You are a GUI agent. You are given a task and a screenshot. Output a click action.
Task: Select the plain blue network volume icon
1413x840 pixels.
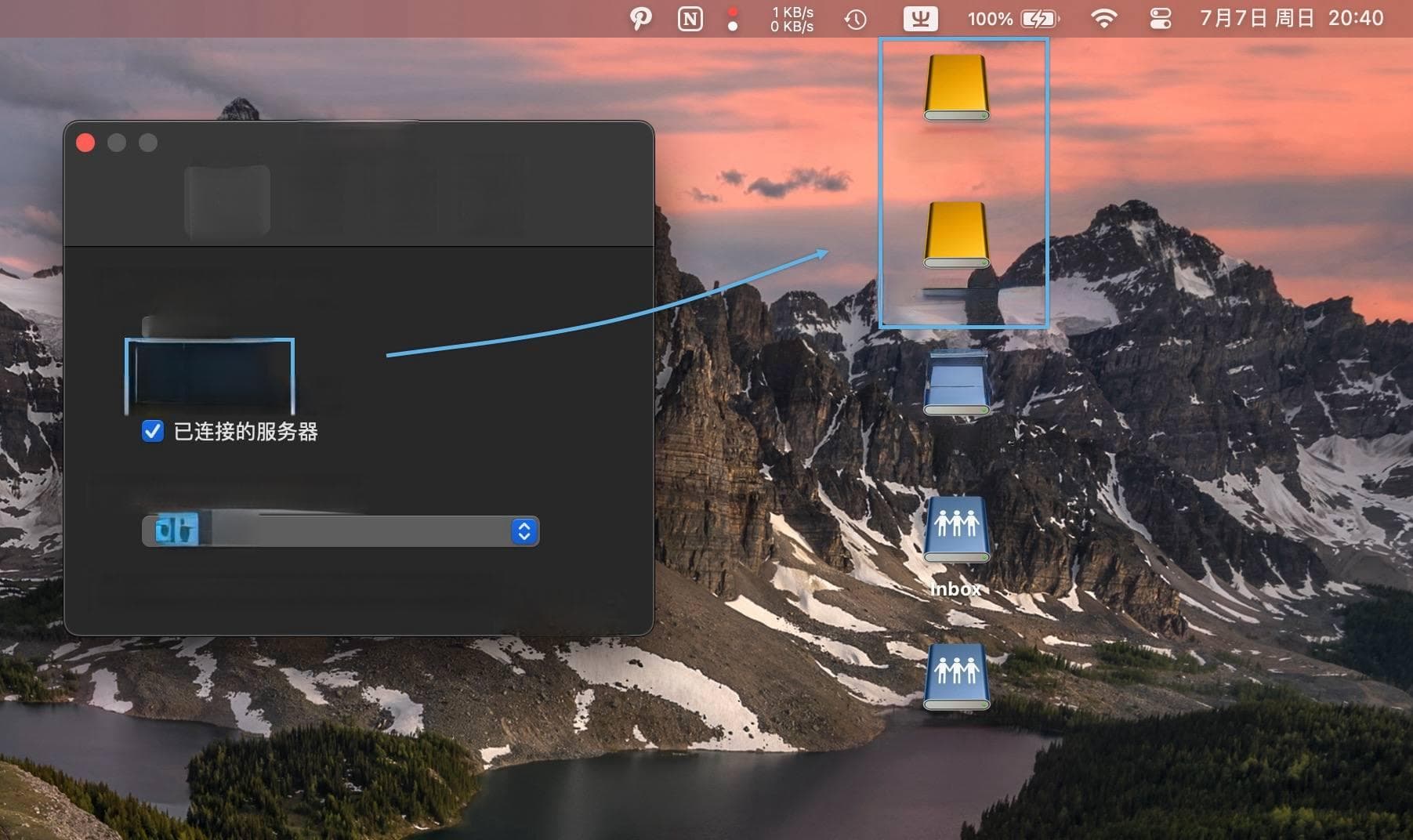956,382
